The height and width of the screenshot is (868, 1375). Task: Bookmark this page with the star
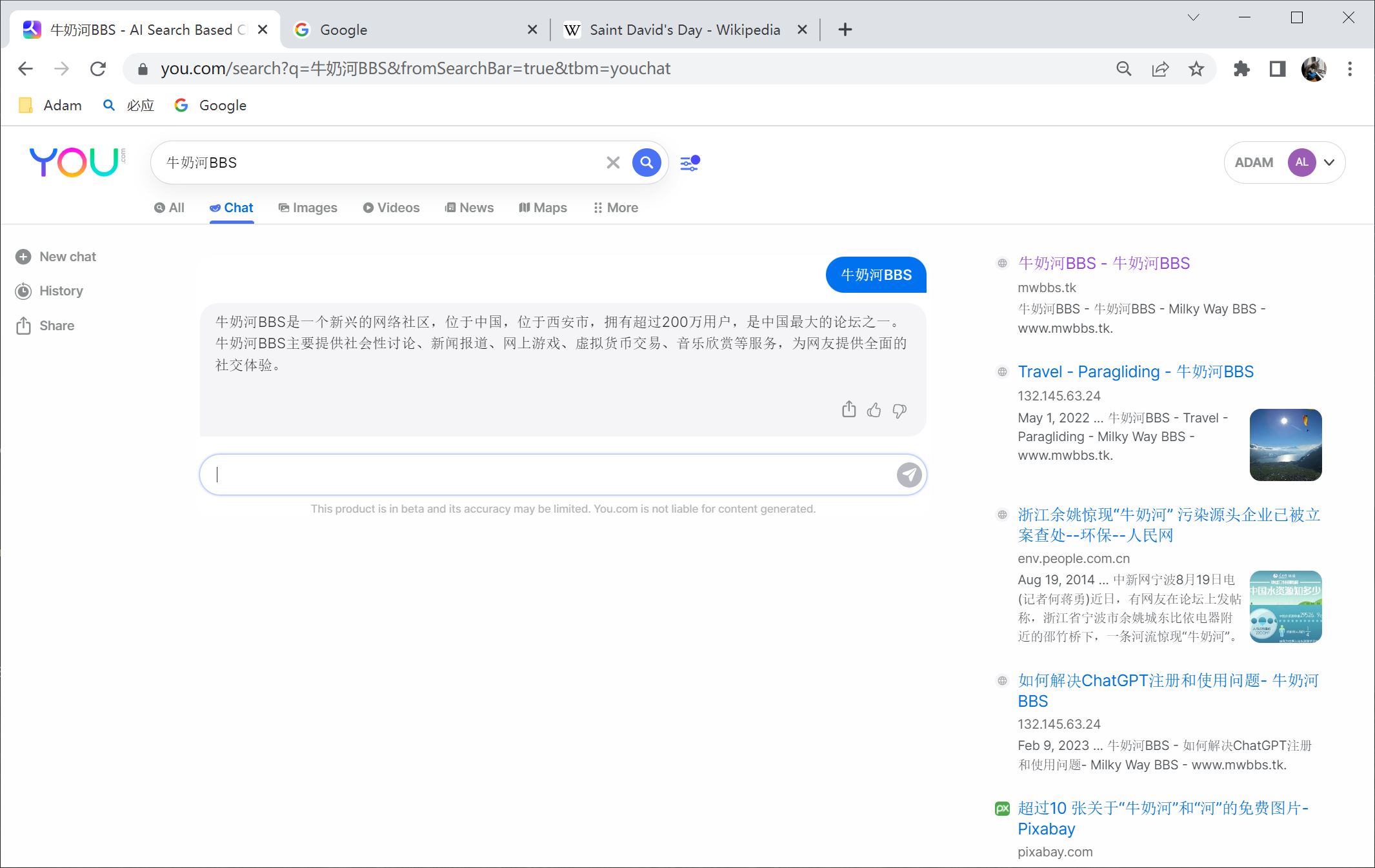[1196, 68]
